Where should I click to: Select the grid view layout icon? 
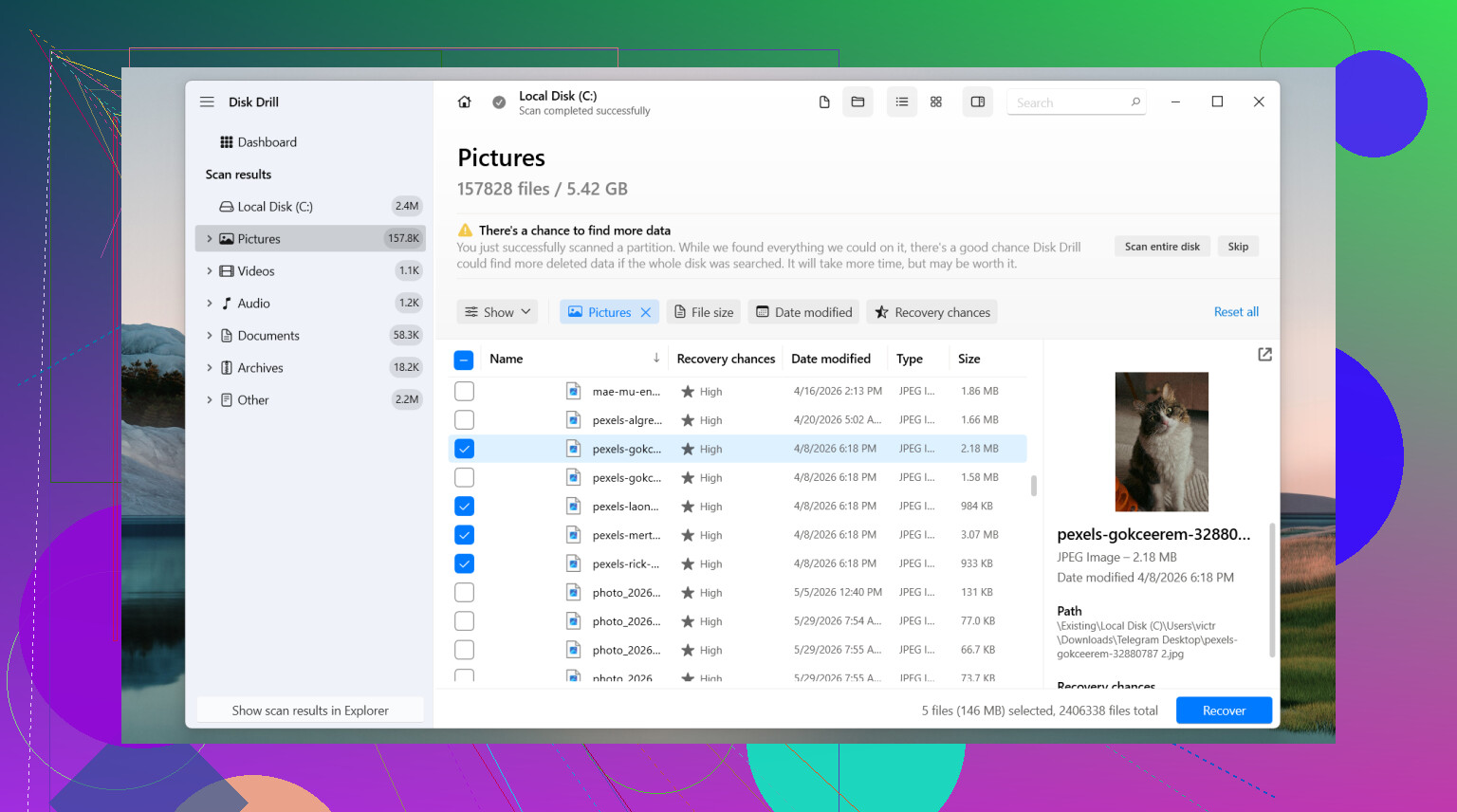point(936,102)
